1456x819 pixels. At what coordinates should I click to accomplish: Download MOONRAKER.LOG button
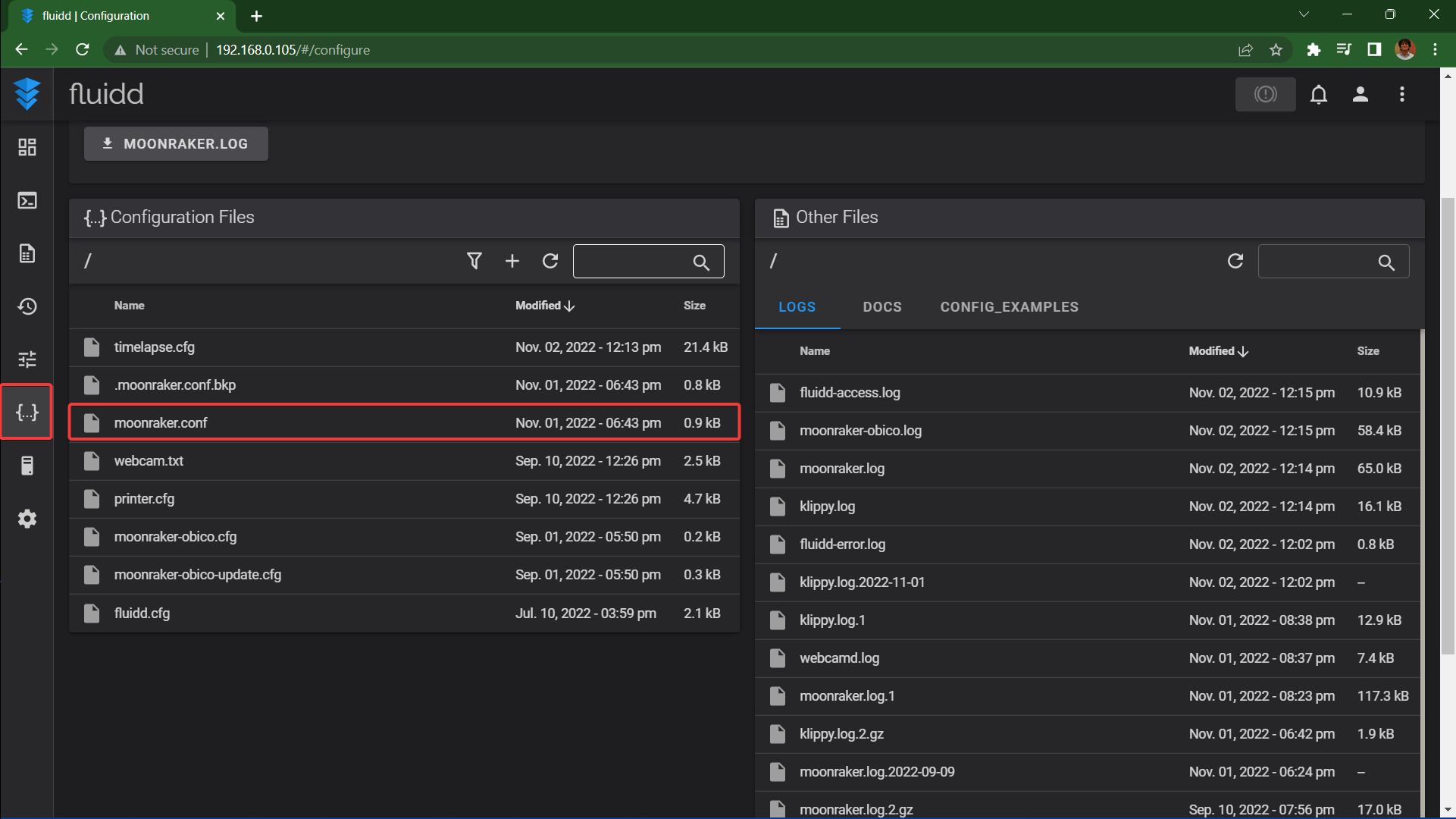coord(176,143)
